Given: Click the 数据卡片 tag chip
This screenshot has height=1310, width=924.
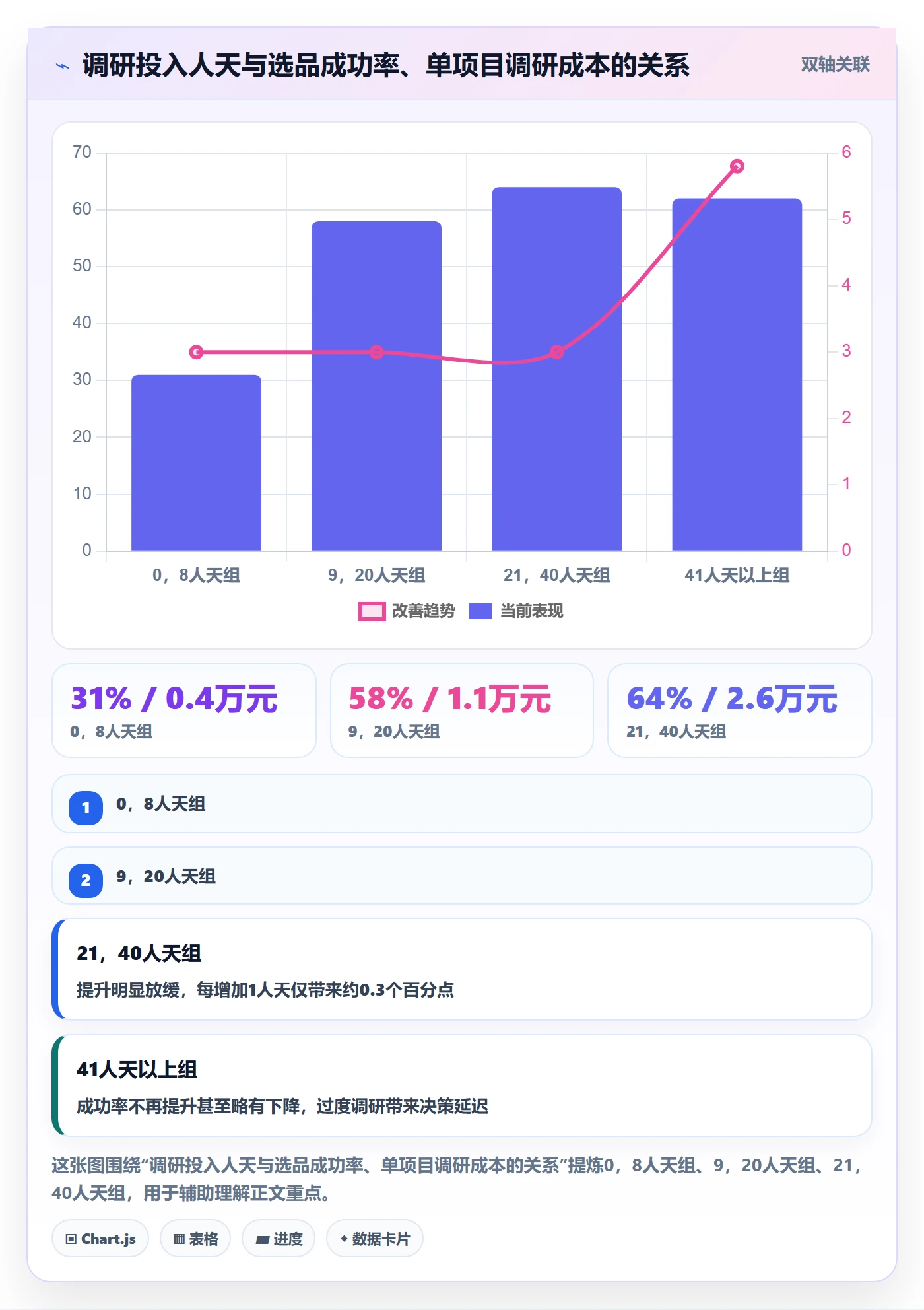Looking at the screenshot, I should 375,1239.
